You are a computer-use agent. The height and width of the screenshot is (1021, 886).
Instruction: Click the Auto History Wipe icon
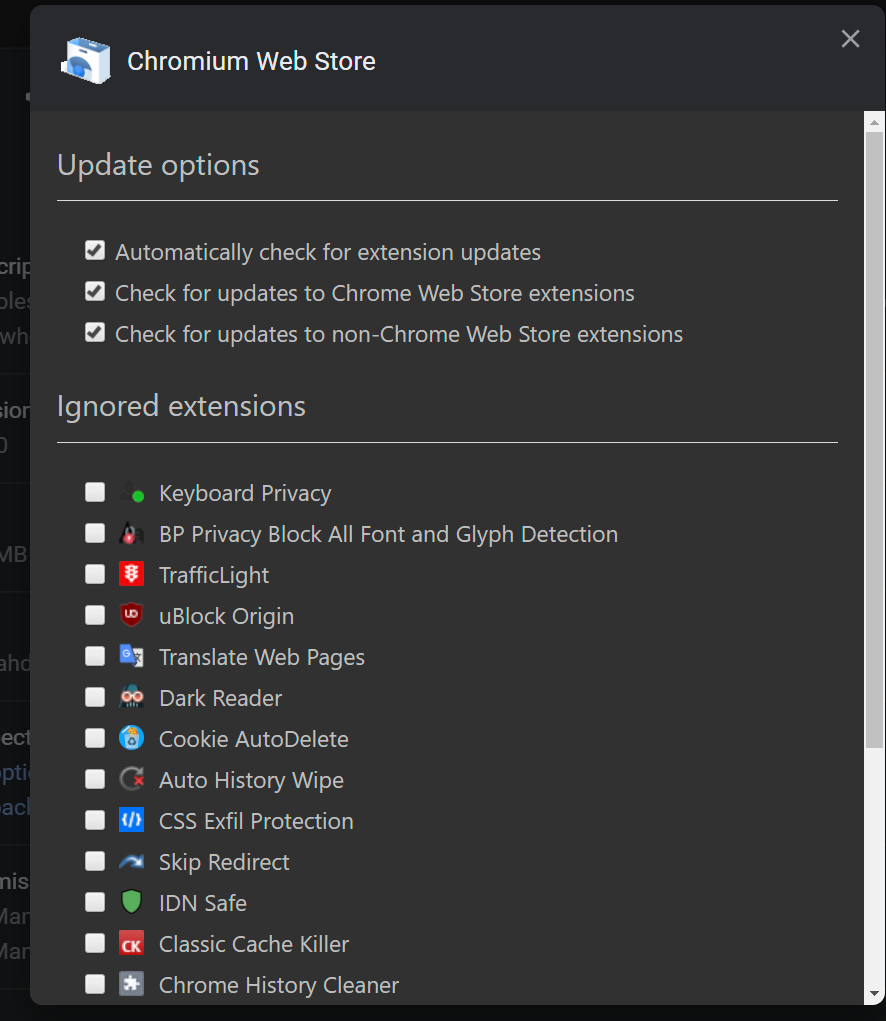tap(131, 780)
